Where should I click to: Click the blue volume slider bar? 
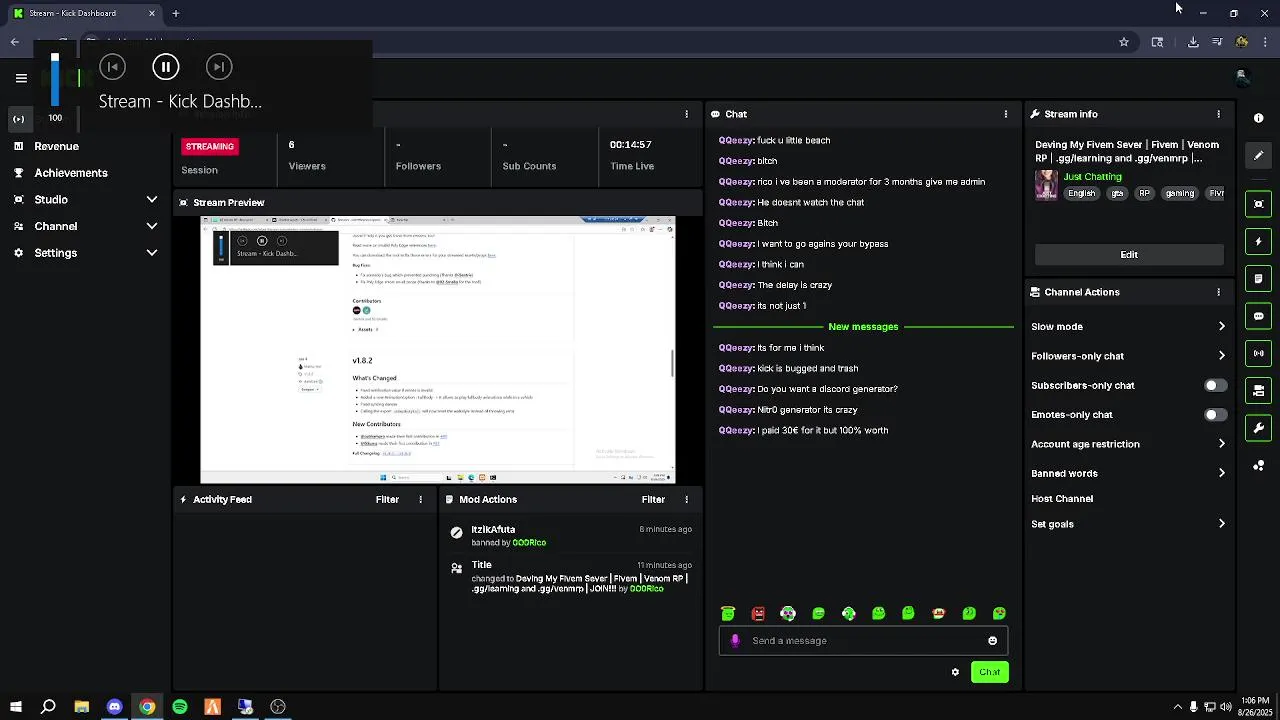(55, 80)
